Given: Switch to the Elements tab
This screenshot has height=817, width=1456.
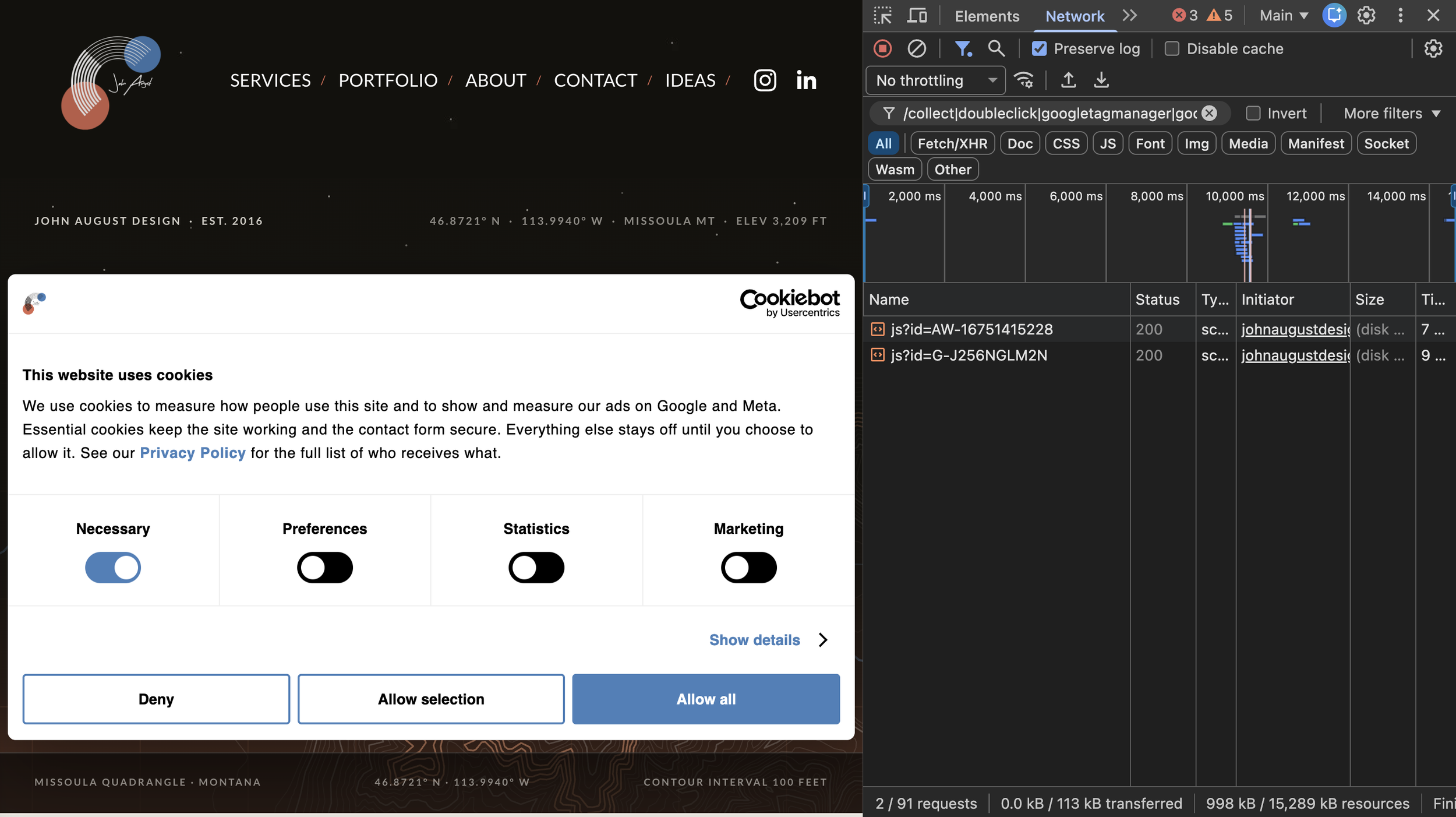Looking at the screenshot, I should coord(987,16).
